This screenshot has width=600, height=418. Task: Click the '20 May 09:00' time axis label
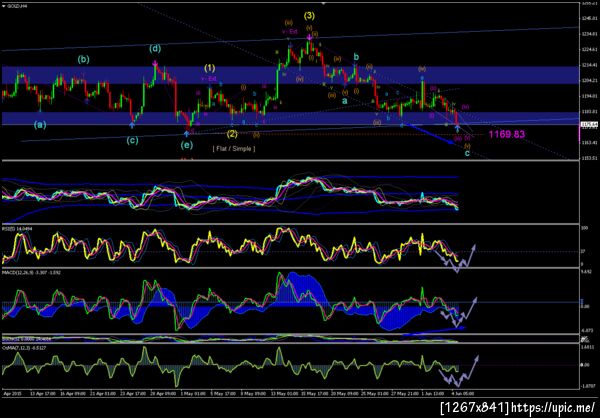coord(345,393)
